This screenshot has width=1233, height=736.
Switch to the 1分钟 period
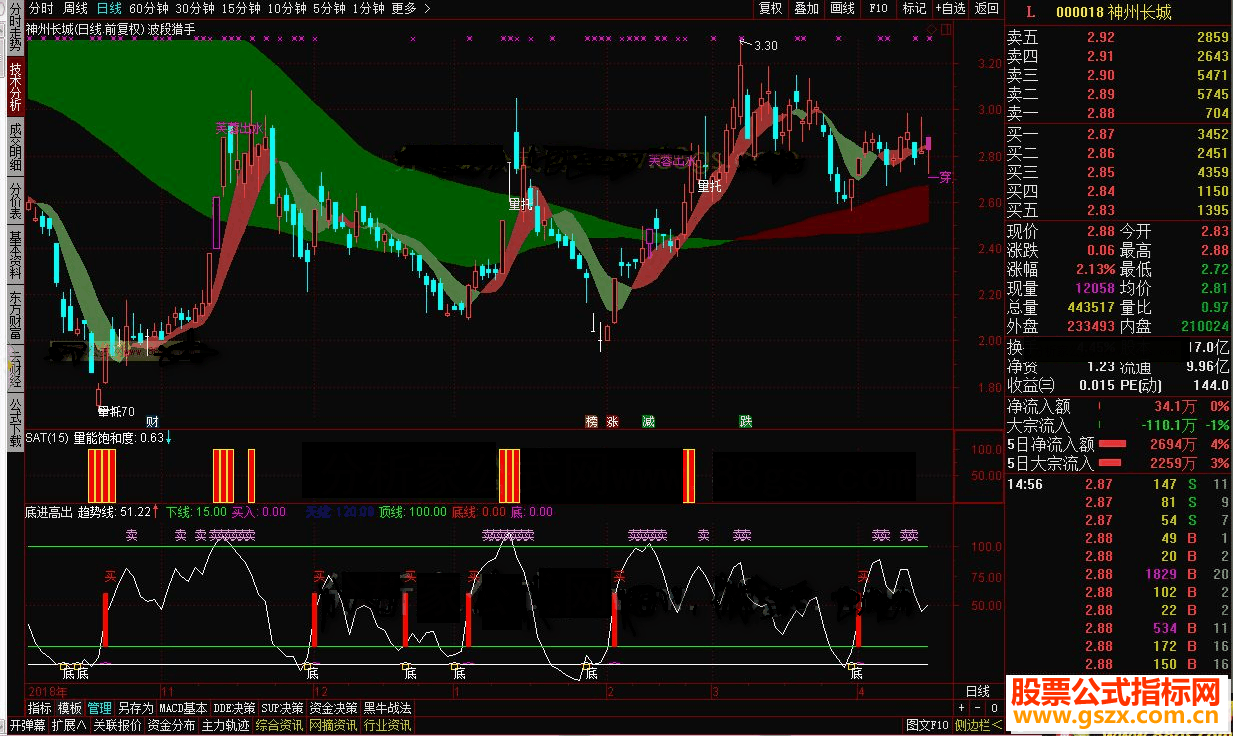[x=368, y=8]
